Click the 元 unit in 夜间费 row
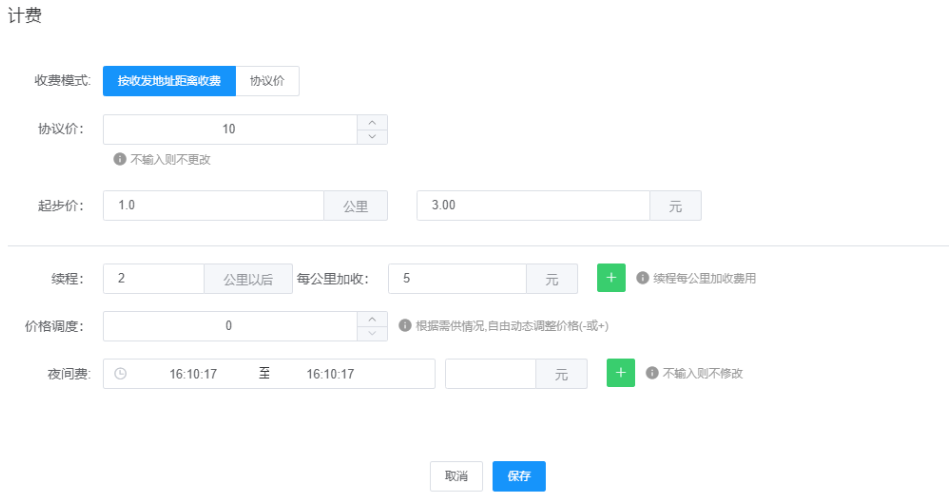Viewport: 949px width, 496px height. click(x=562, y=374)
